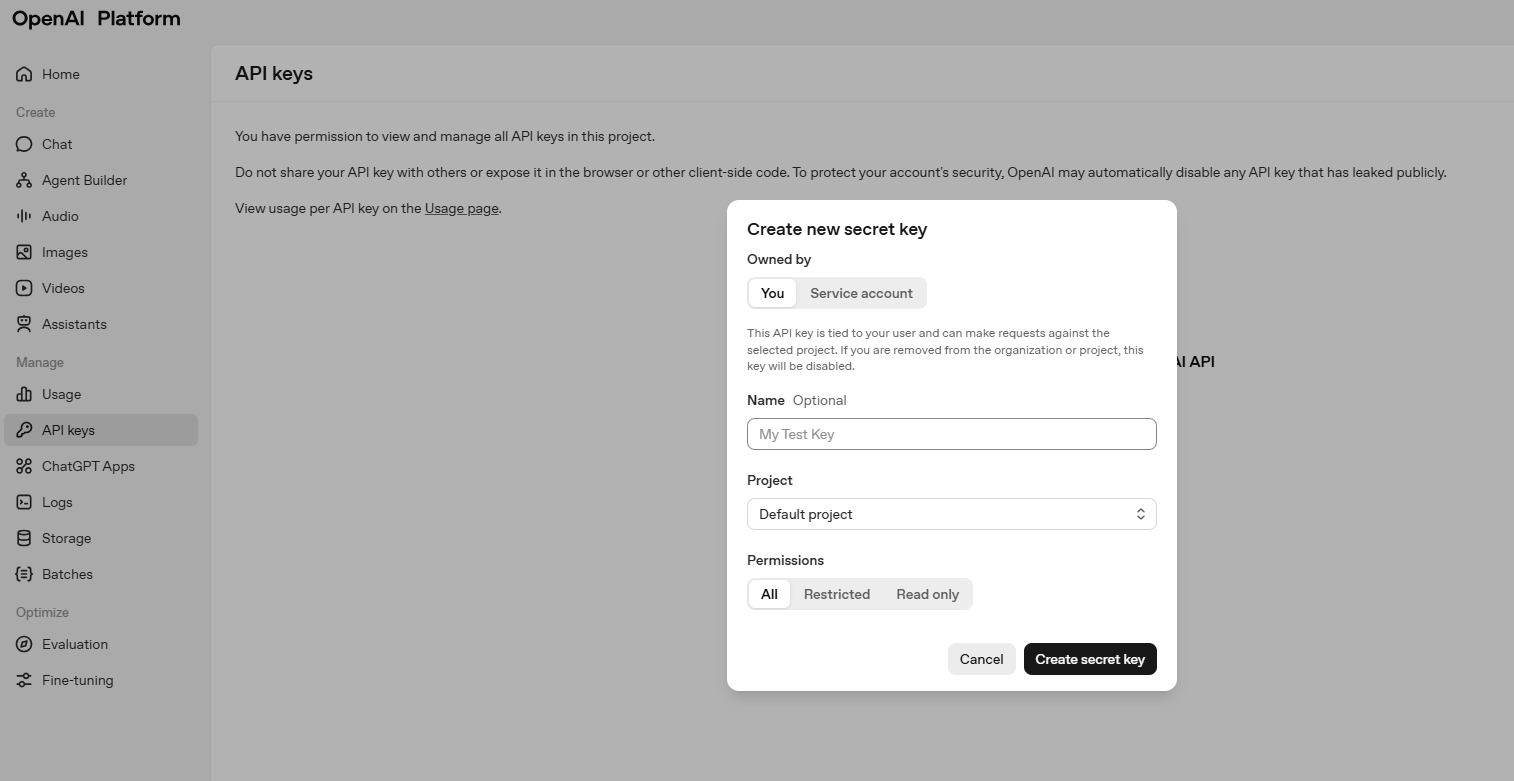
Task: Click the Agent Builder icon
Action: pyautogui.click(x=24, y=180)
